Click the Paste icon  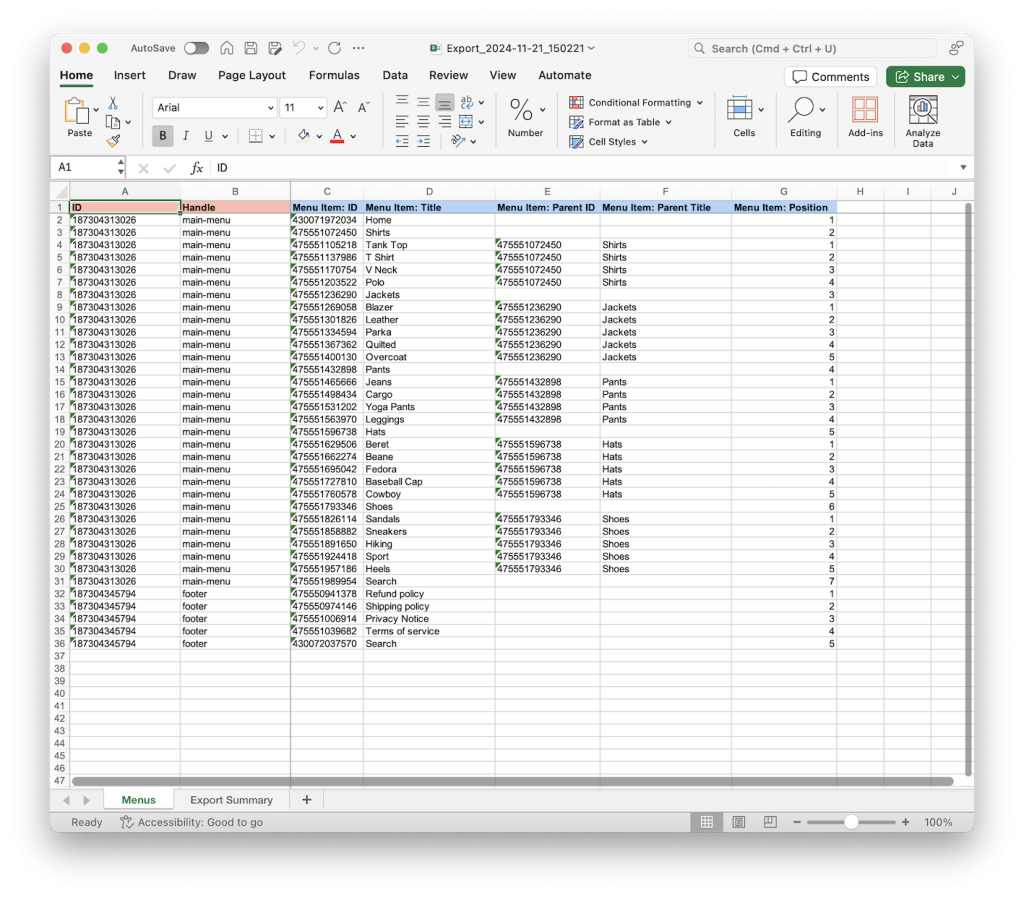[x=79, y=113]
